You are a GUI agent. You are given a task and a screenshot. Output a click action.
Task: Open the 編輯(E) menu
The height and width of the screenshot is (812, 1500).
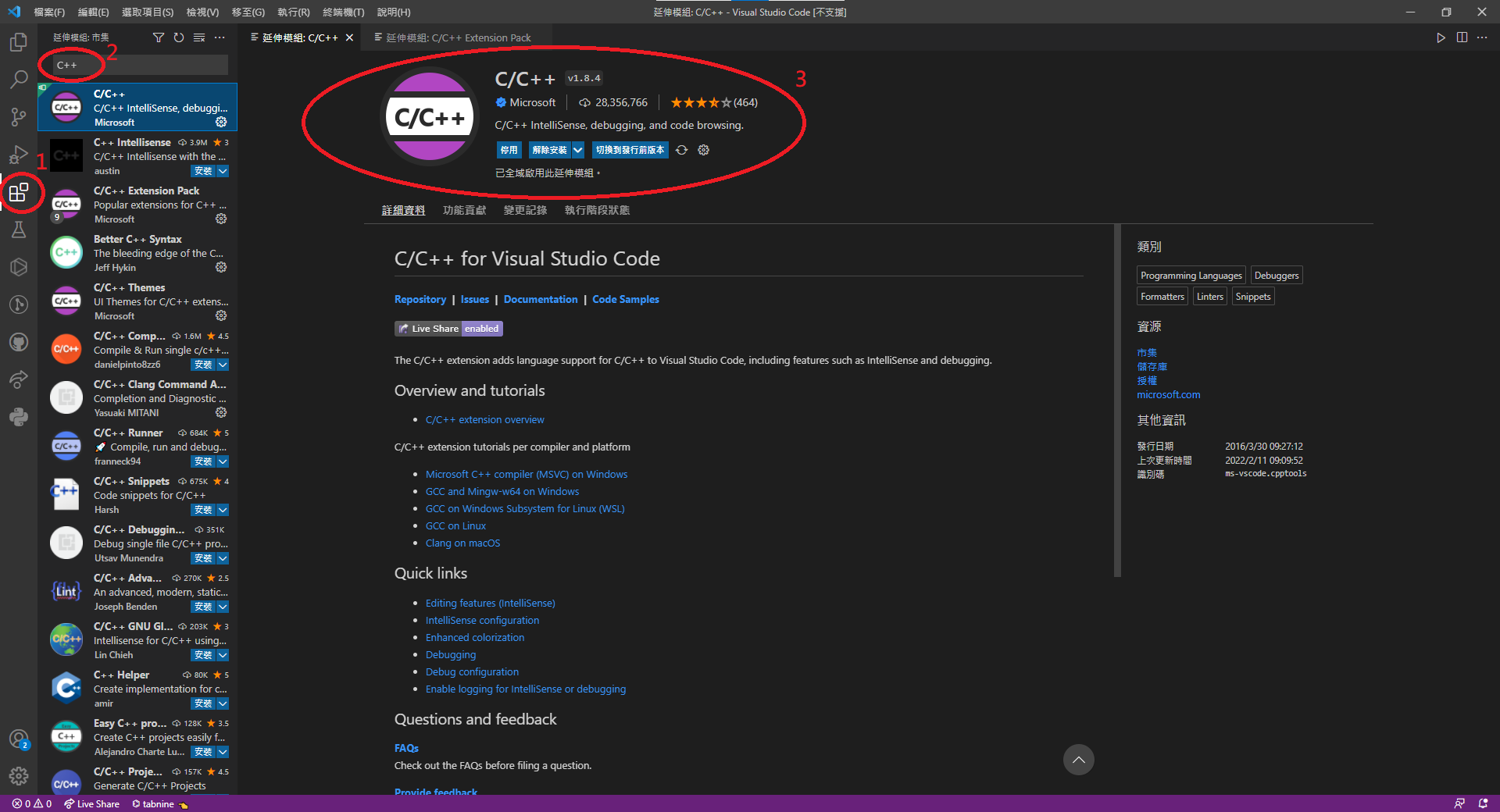click(x=93, y=12)
